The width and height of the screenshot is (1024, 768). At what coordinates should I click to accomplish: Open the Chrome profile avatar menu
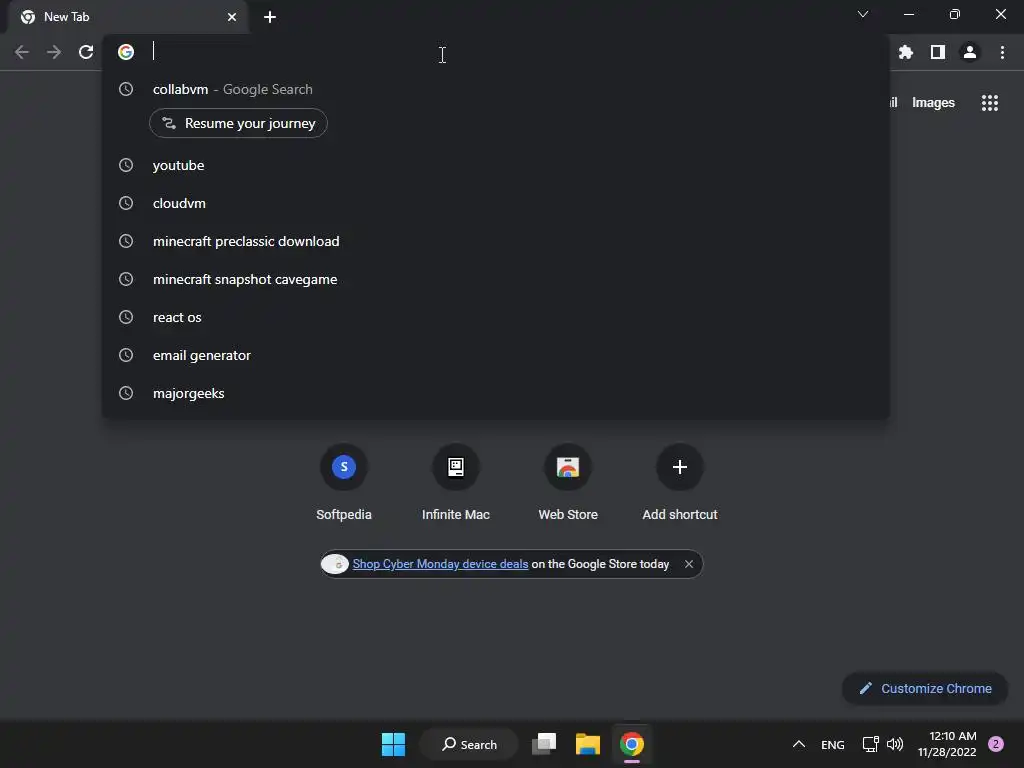[970, 52]
